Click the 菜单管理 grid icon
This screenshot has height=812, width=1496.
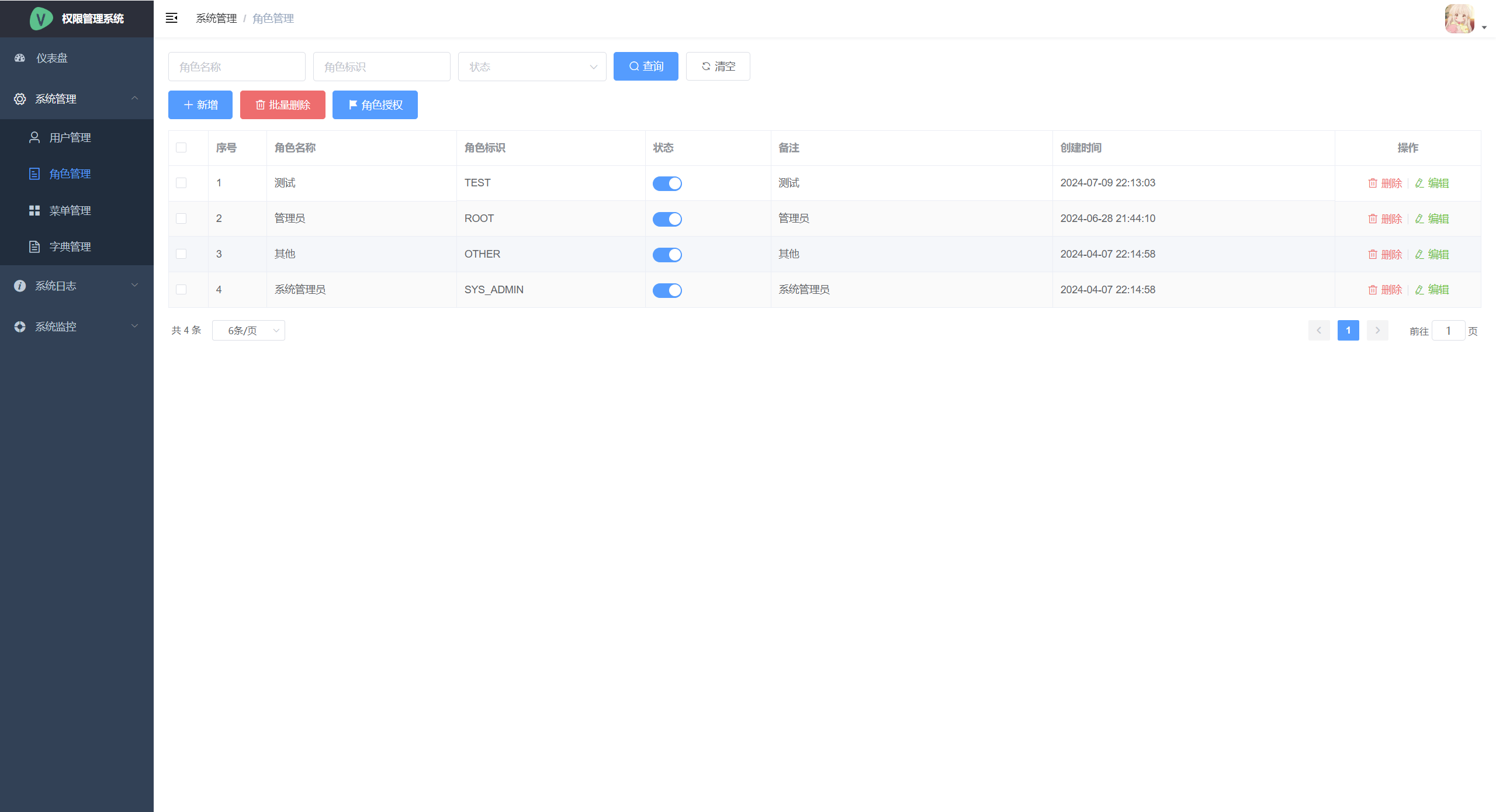34,210
